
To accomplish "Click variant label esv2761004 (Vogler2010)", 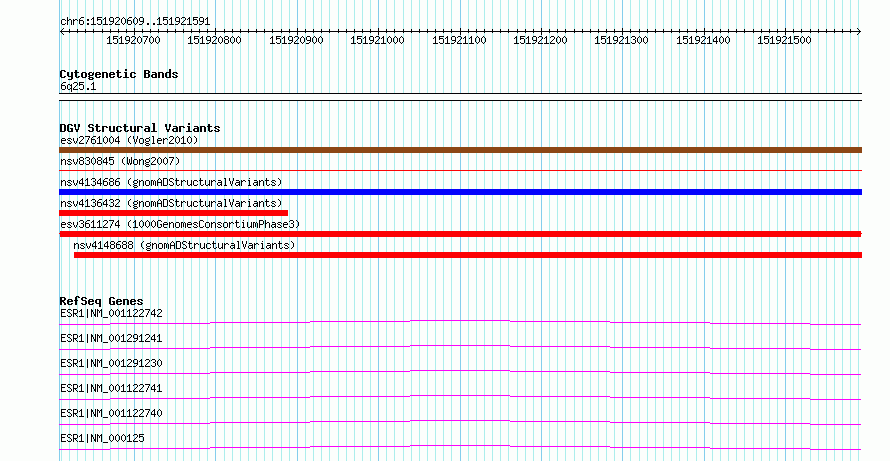I will (x=129, y=140).
